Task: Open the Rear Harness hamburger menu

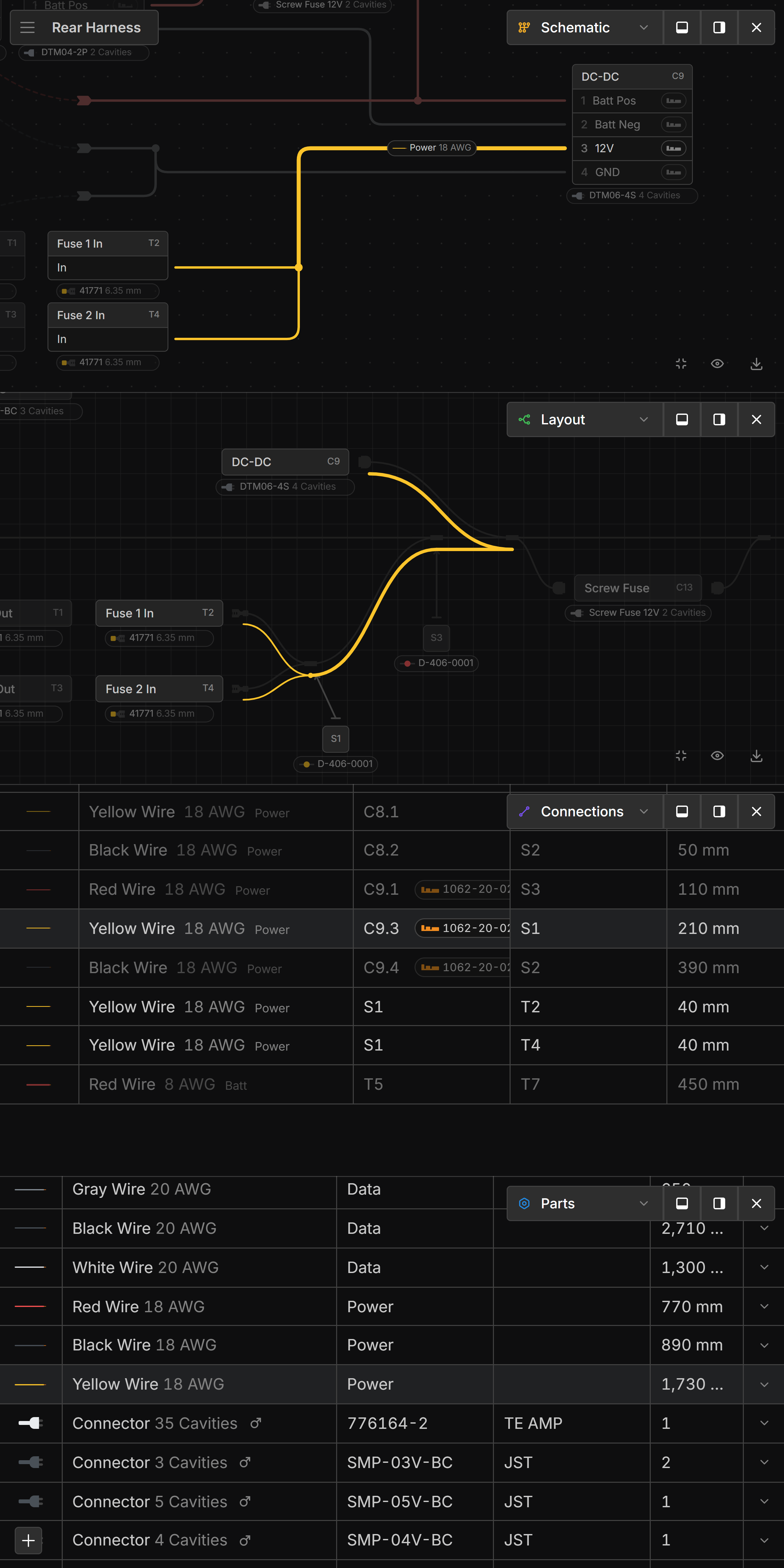Action: [x=27, y=27]
